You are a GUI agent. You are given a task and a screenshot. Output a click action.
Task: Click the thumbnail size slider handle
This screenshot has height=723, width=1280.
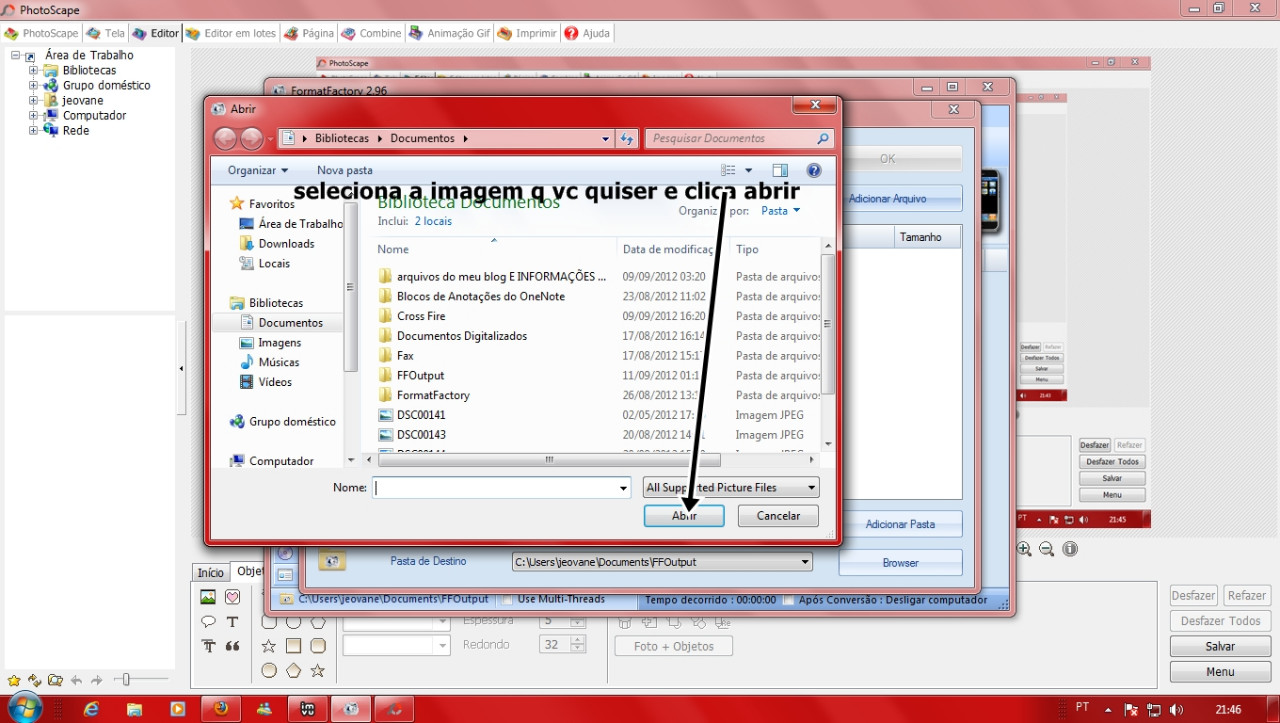[126, 680]
